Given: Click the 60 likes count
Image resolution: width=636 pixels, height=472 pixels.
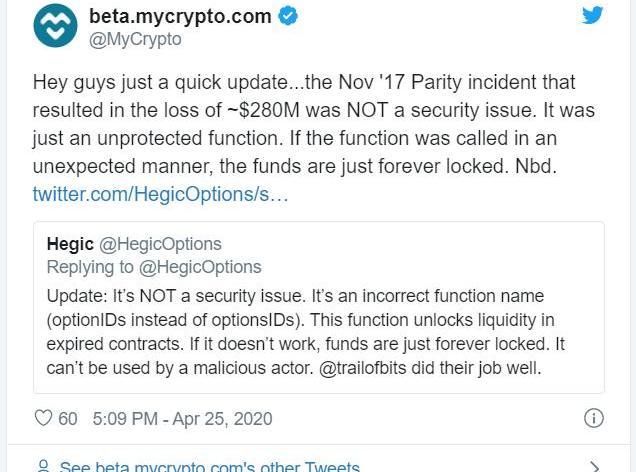Looking at the screenshot, I should (x=68, y=418).
